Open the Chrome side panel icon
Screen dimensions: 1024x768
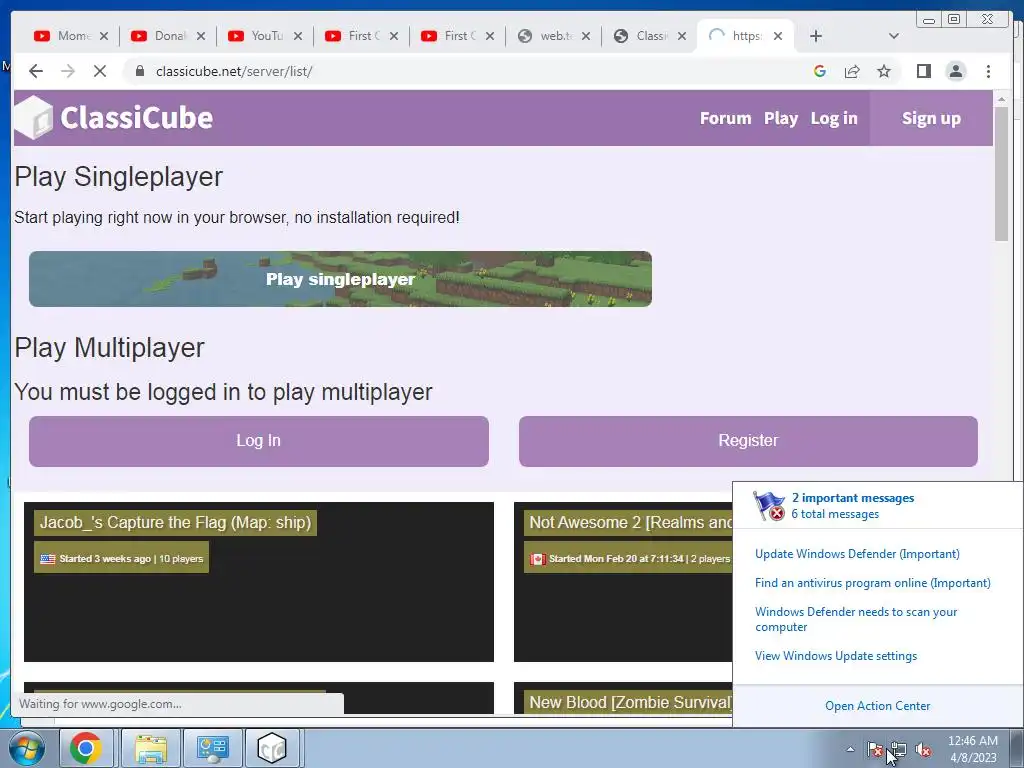[x=923, y=71]
